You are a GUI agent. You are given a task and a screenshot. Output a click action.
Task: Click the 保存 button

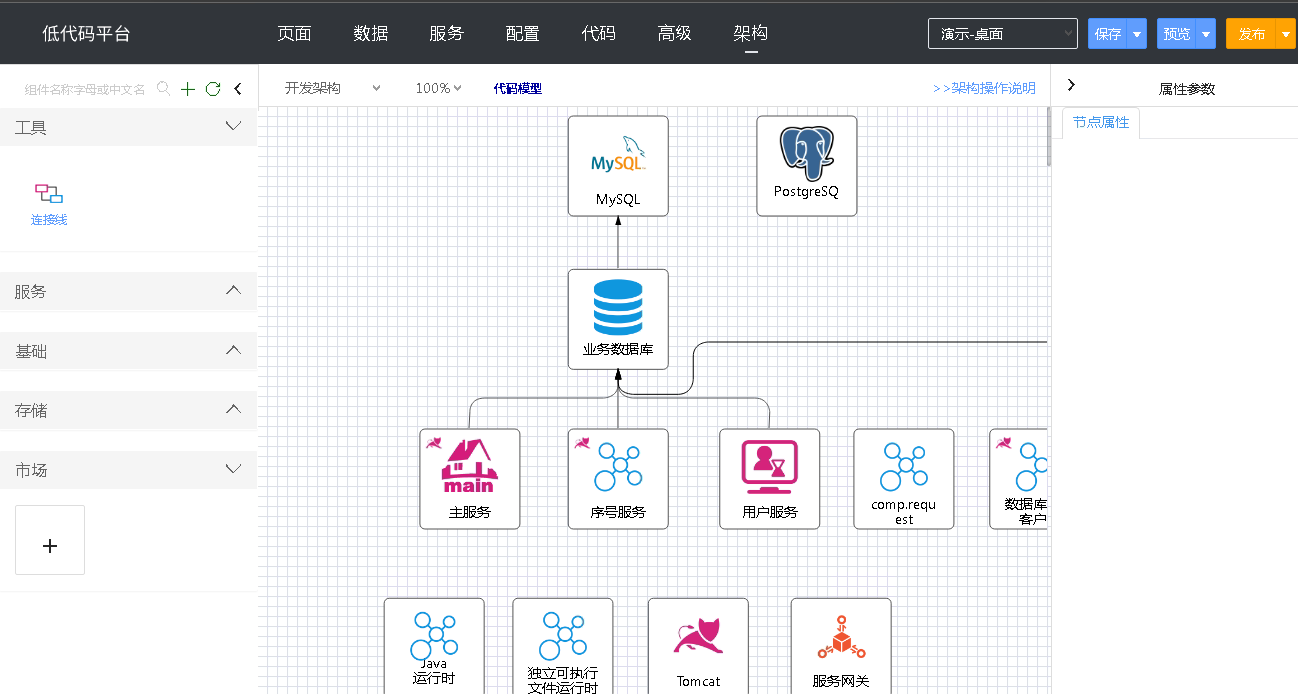click(1107, 34)
